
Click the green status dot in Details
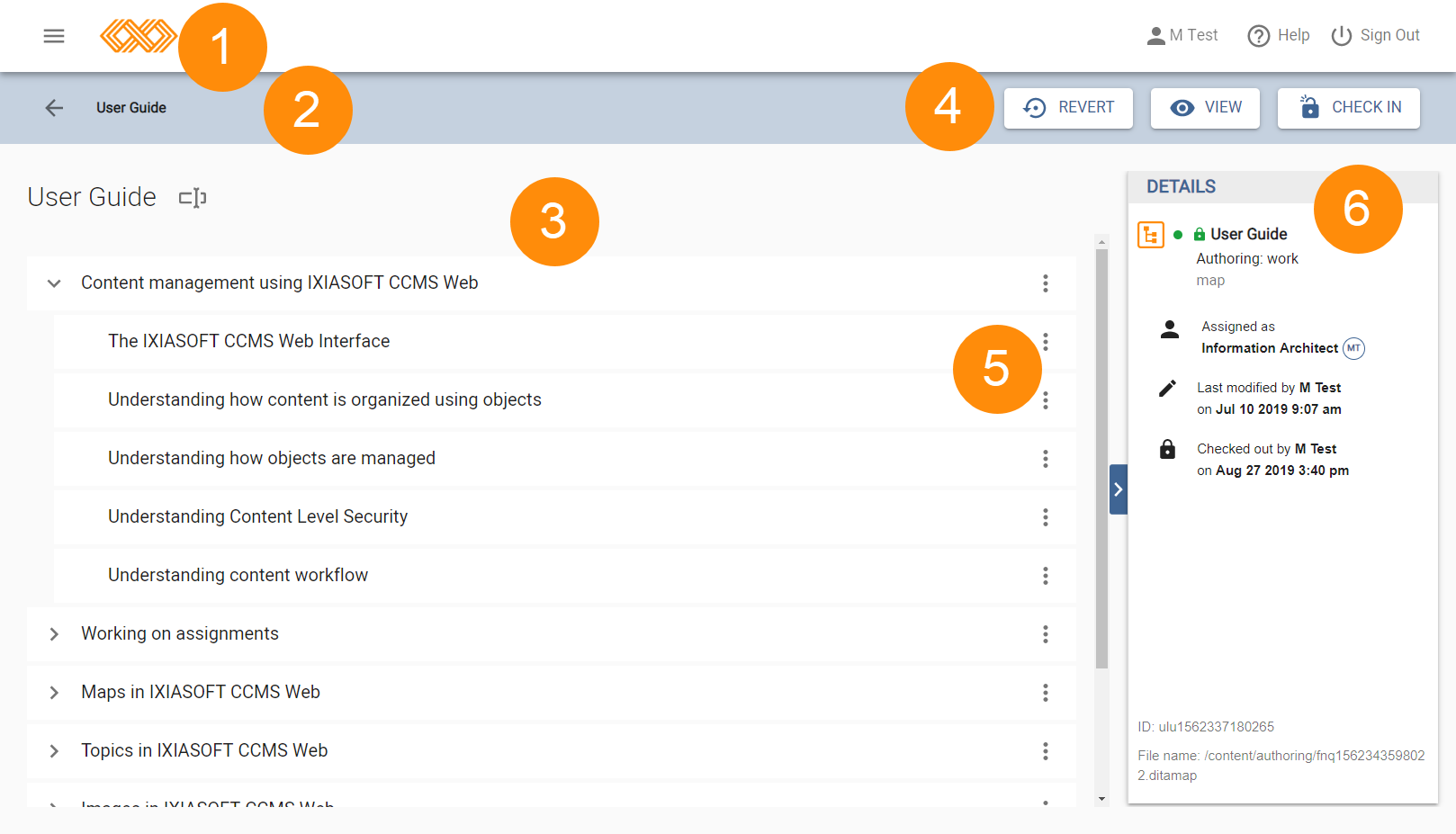[1178, 235]
